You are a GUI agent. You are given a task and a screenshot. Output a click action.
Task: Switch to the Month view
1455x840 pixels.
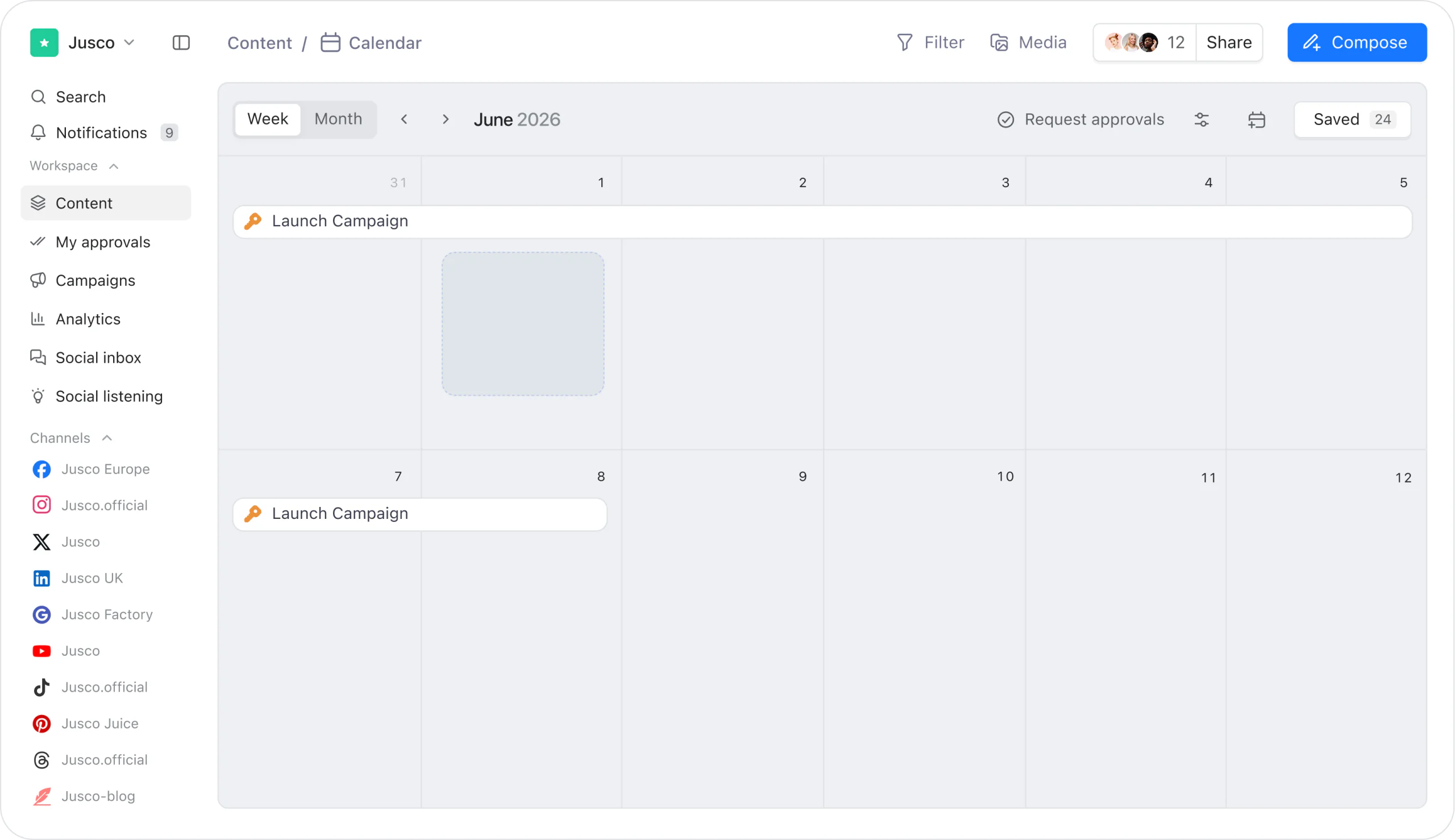click(x=338, y=119)
